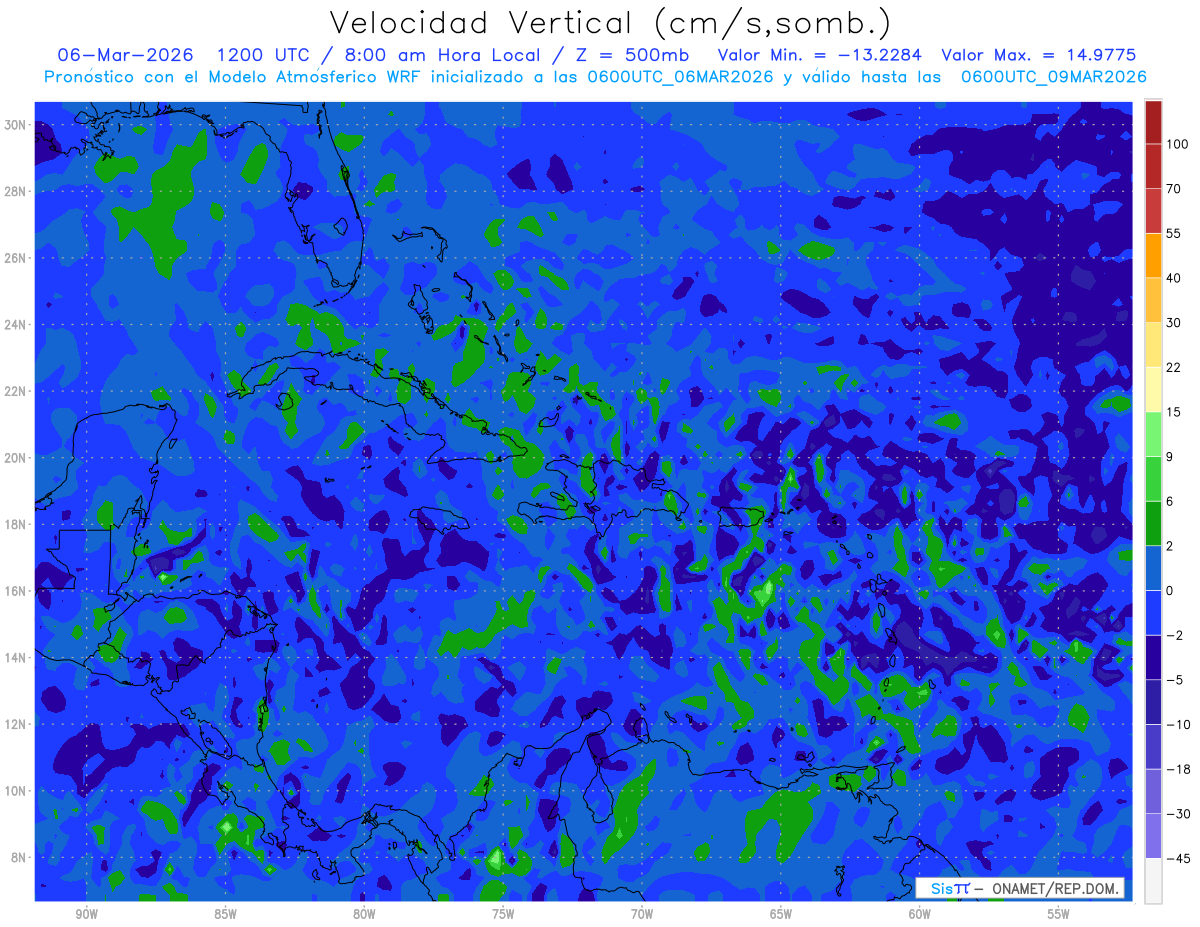The width and height of the screenshot is (1200, 927).
Task: Click the latitude axis label "28N"
Action: click(x=16, y=191)
